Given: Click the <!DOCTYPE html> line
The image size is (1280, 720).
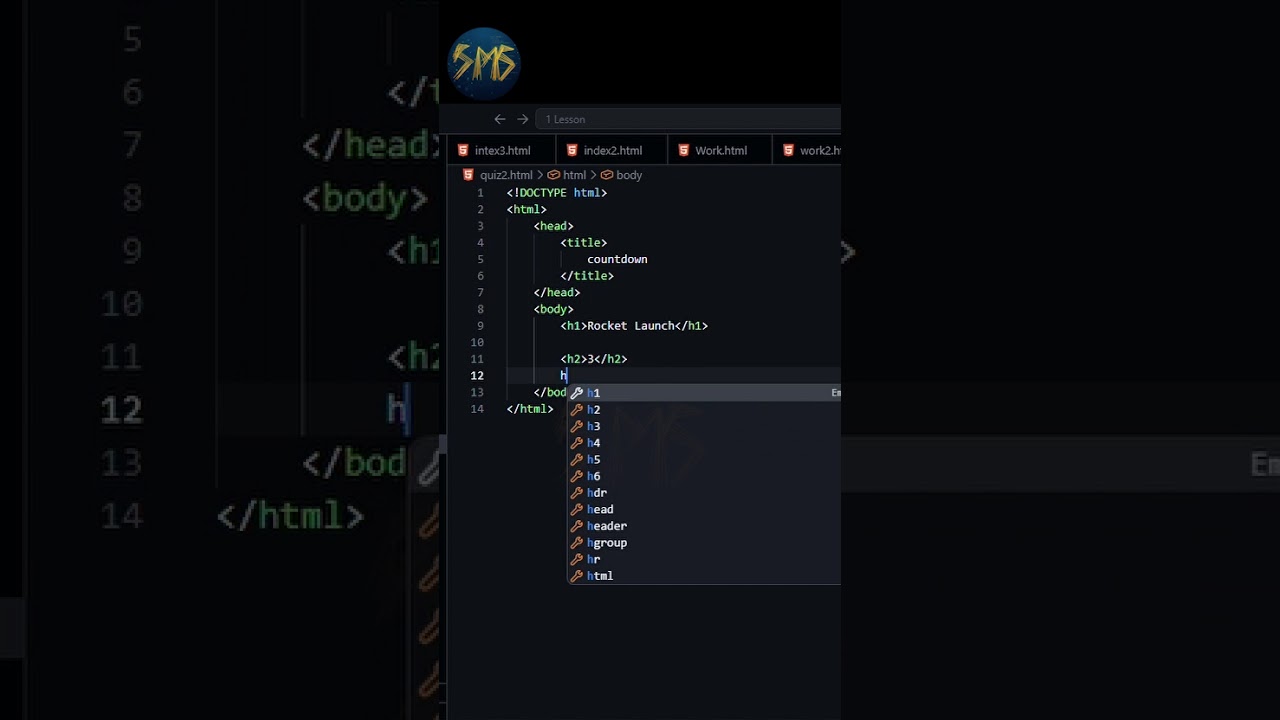Looking at the screenshot, I should (x=557, y=193).
